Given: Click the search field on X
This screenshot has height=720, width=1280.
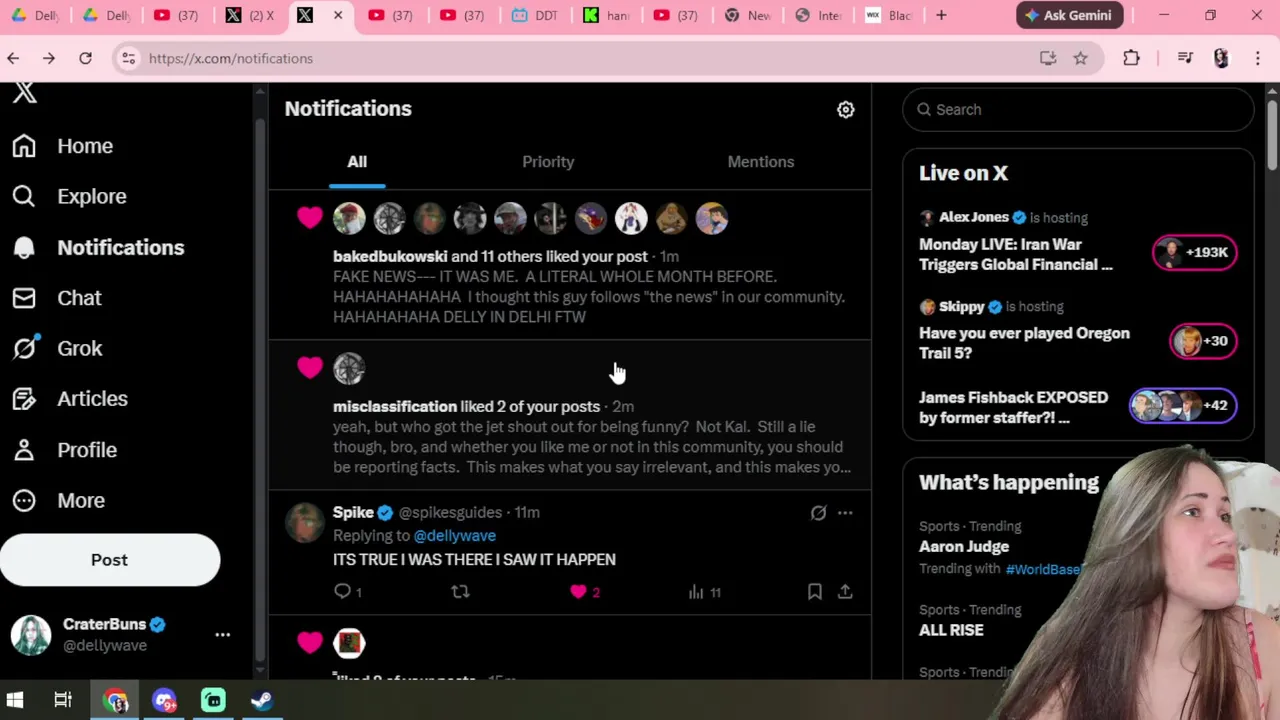Looking at the screenshot, I should 1078,110.
